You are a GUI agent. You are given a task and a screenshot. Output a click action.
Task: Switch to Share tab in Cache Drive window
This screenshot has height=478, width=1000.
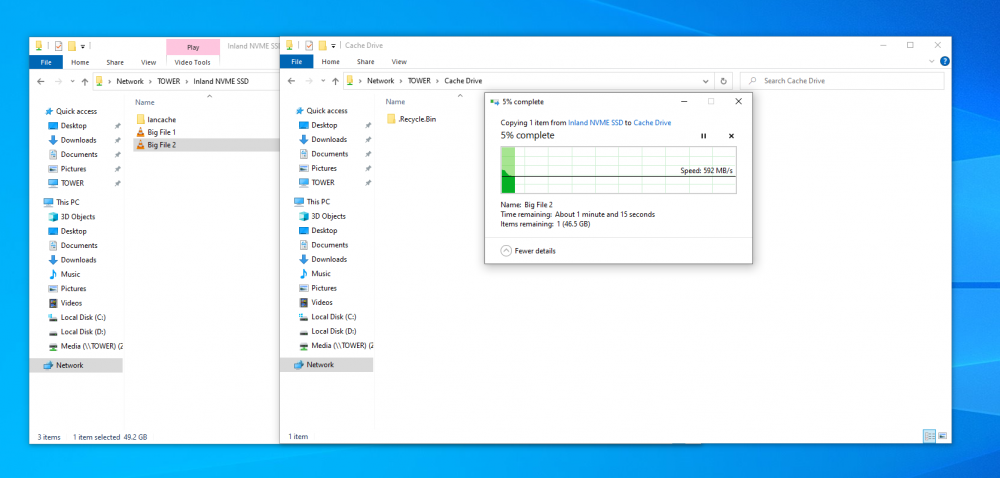pos(365,62)
